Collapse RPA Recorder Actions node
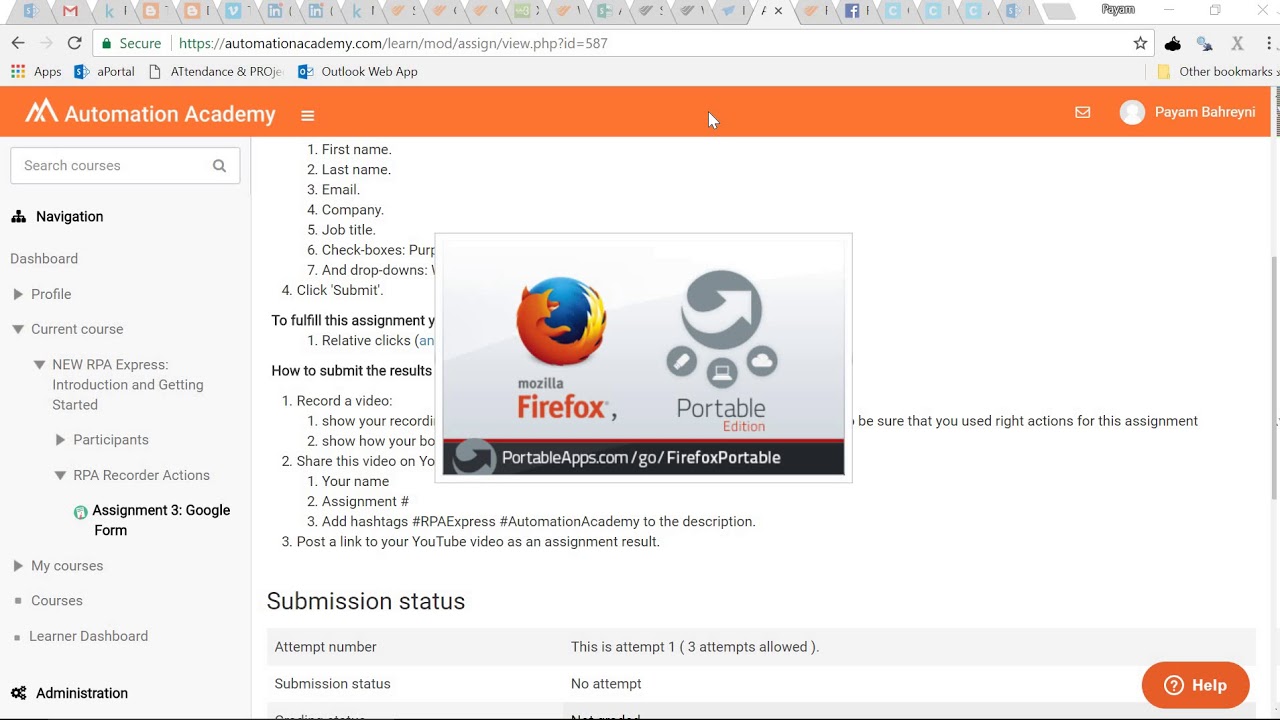Screen dimensions: 1280x720 coord(60,475)
